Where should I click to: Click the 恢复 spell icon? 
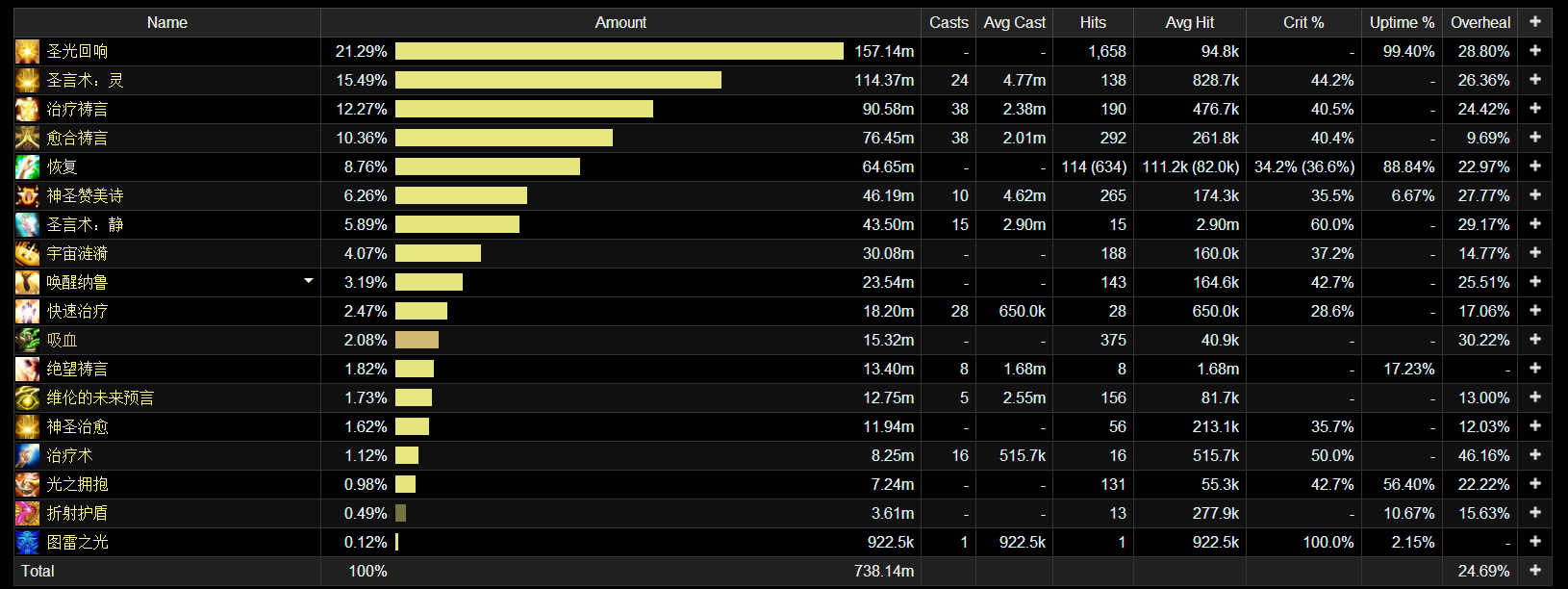pos(27,167)
